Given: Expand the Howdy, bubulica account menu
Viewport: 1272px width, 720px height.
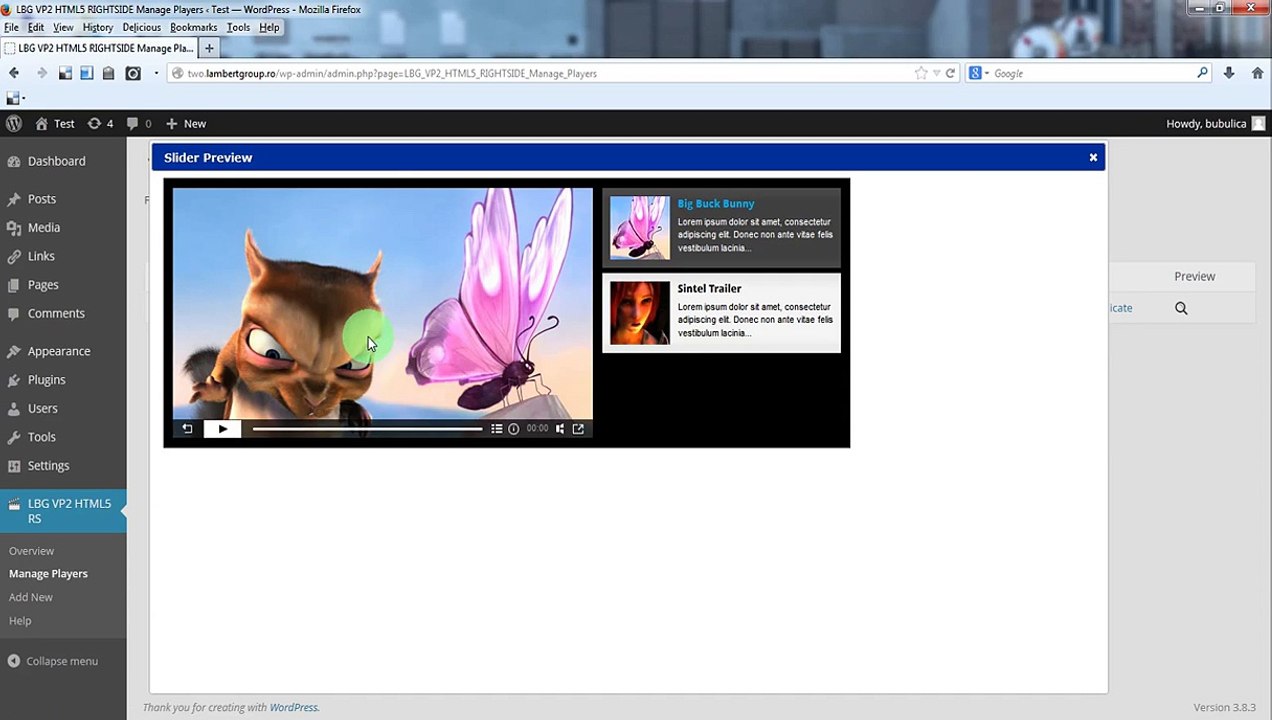Looking at the screenshot, I should [1215, 123].
